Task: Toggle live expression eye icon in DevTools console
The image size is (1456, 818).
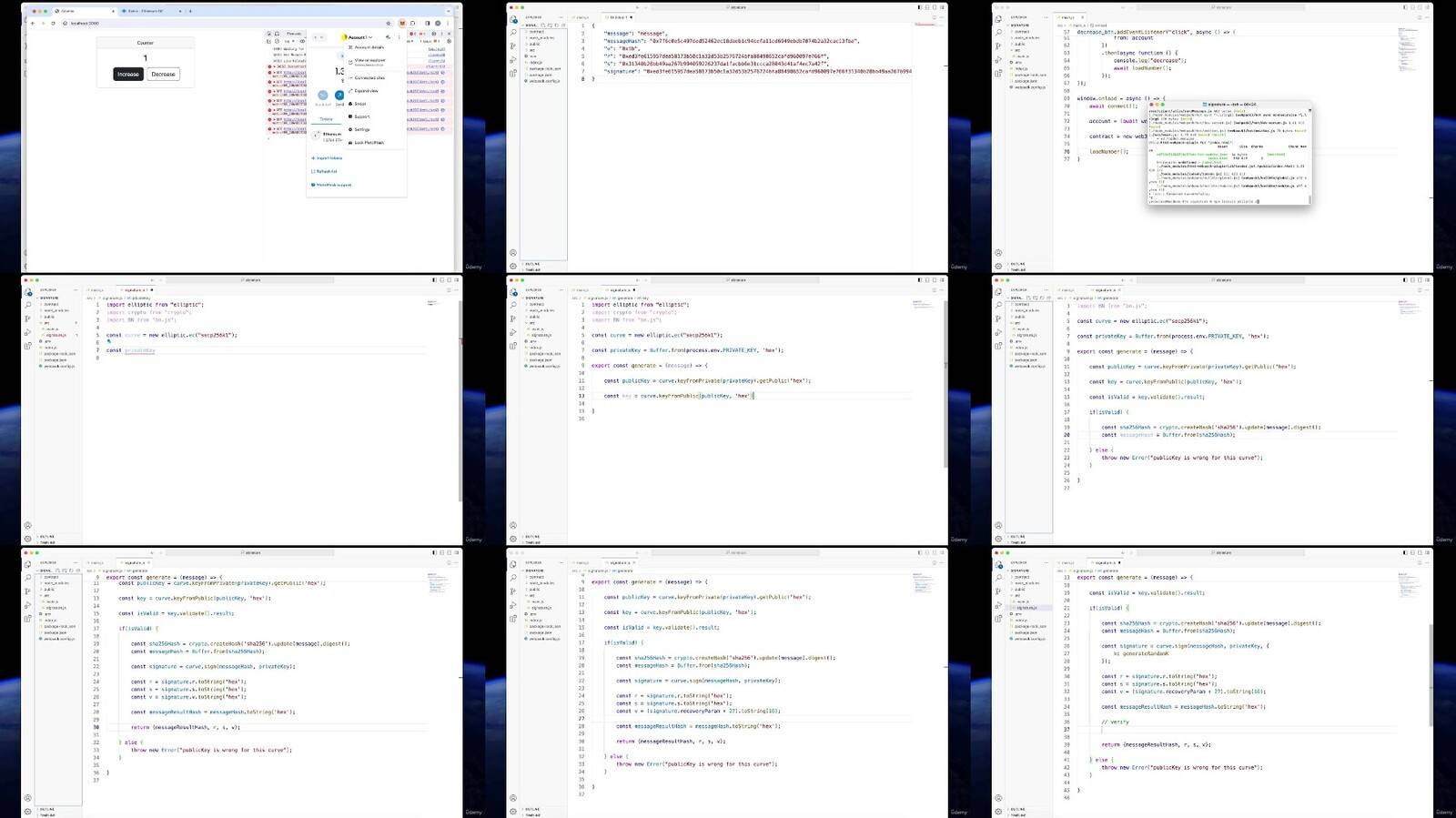Action: (x=302, y=41)
